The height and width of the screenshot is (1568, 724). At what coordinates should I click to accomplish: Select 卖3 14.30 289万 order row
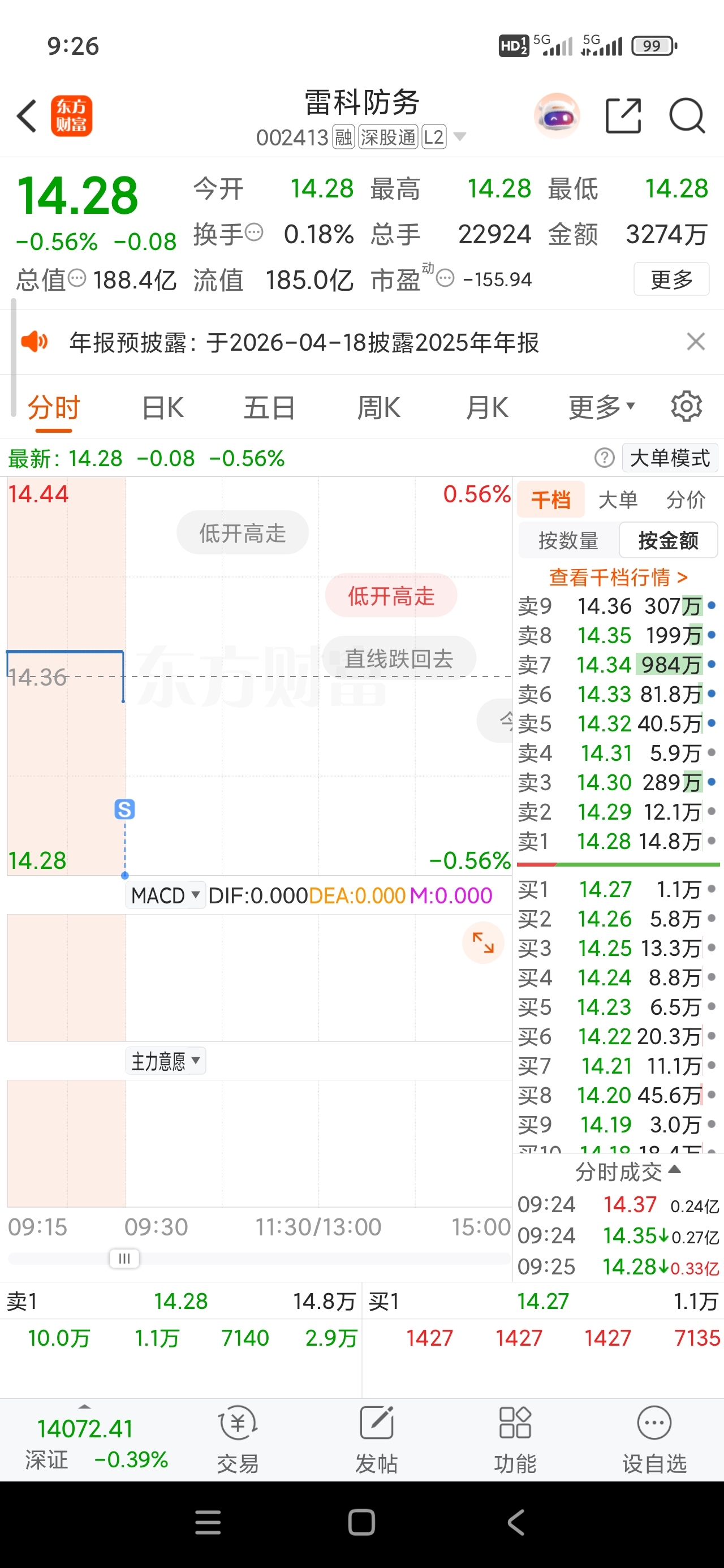tap(618, 782)
